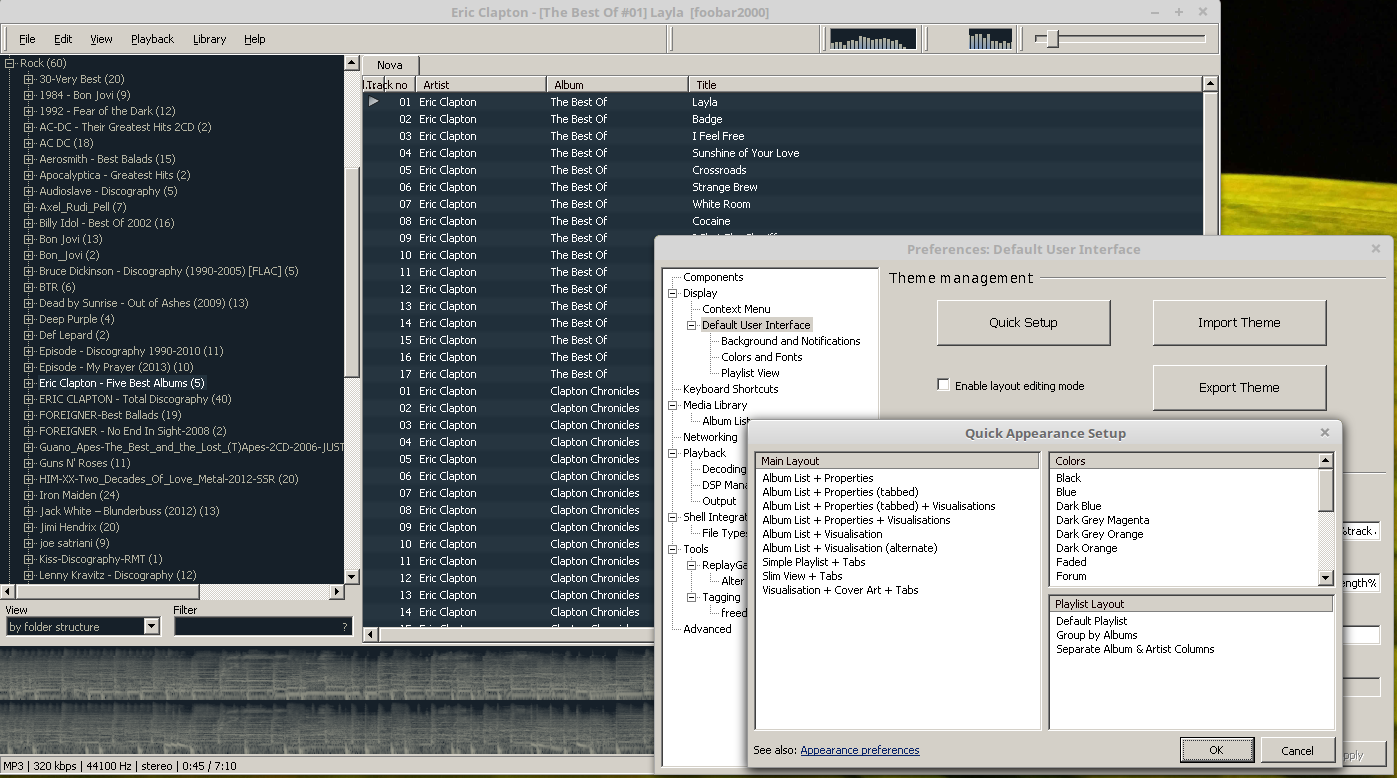The image size is (1397, 778).
Task: Collapse the Rock (60) root node
Action: click(7, 63)
